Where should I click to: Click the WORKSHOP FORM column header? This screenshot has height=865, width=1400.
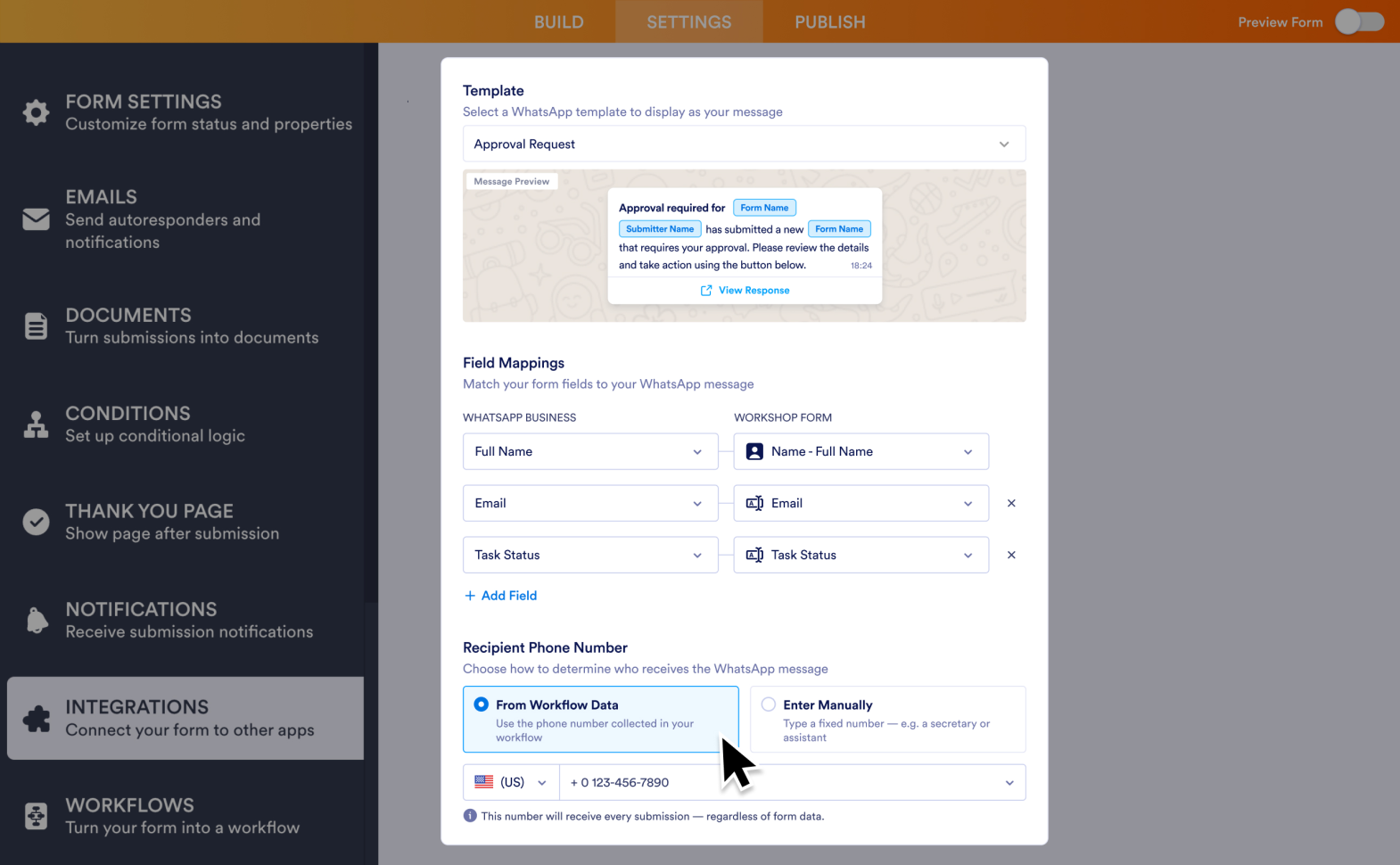click(x=783, y=417)
